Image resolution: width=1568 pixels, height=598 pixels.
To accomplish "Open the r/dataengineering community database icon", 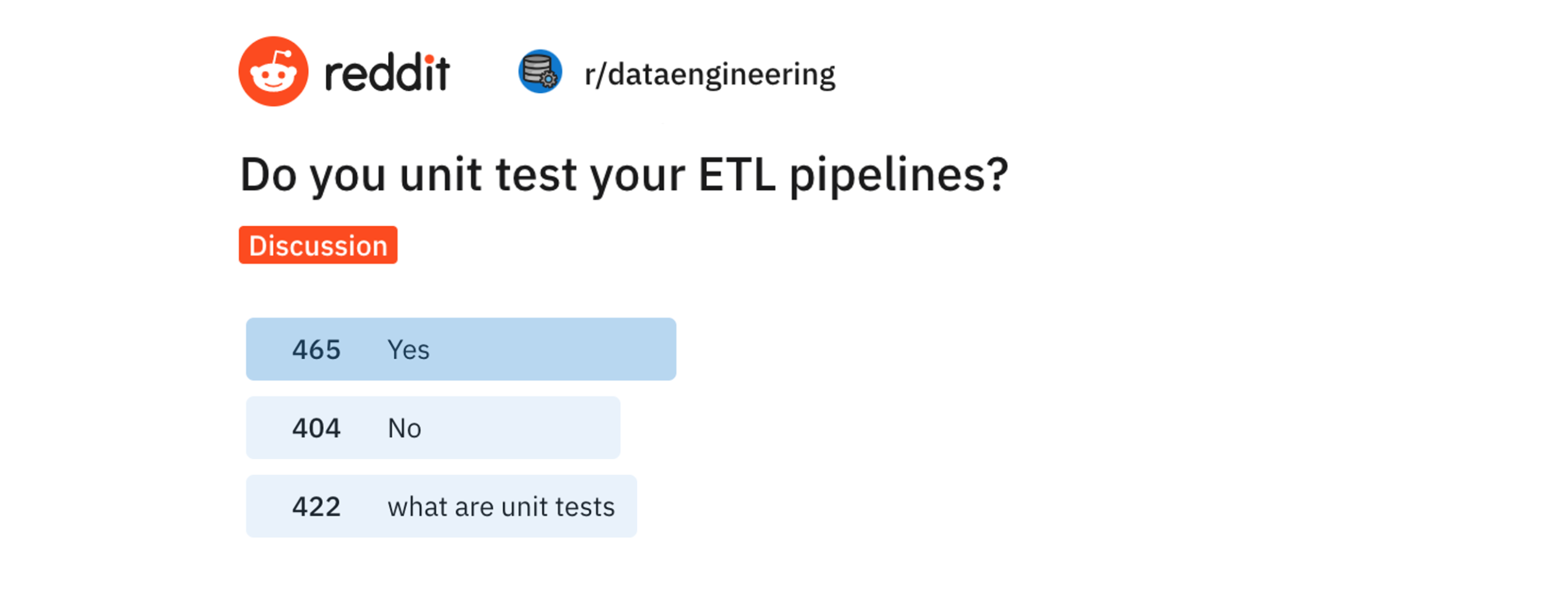I will coord(539,71).
